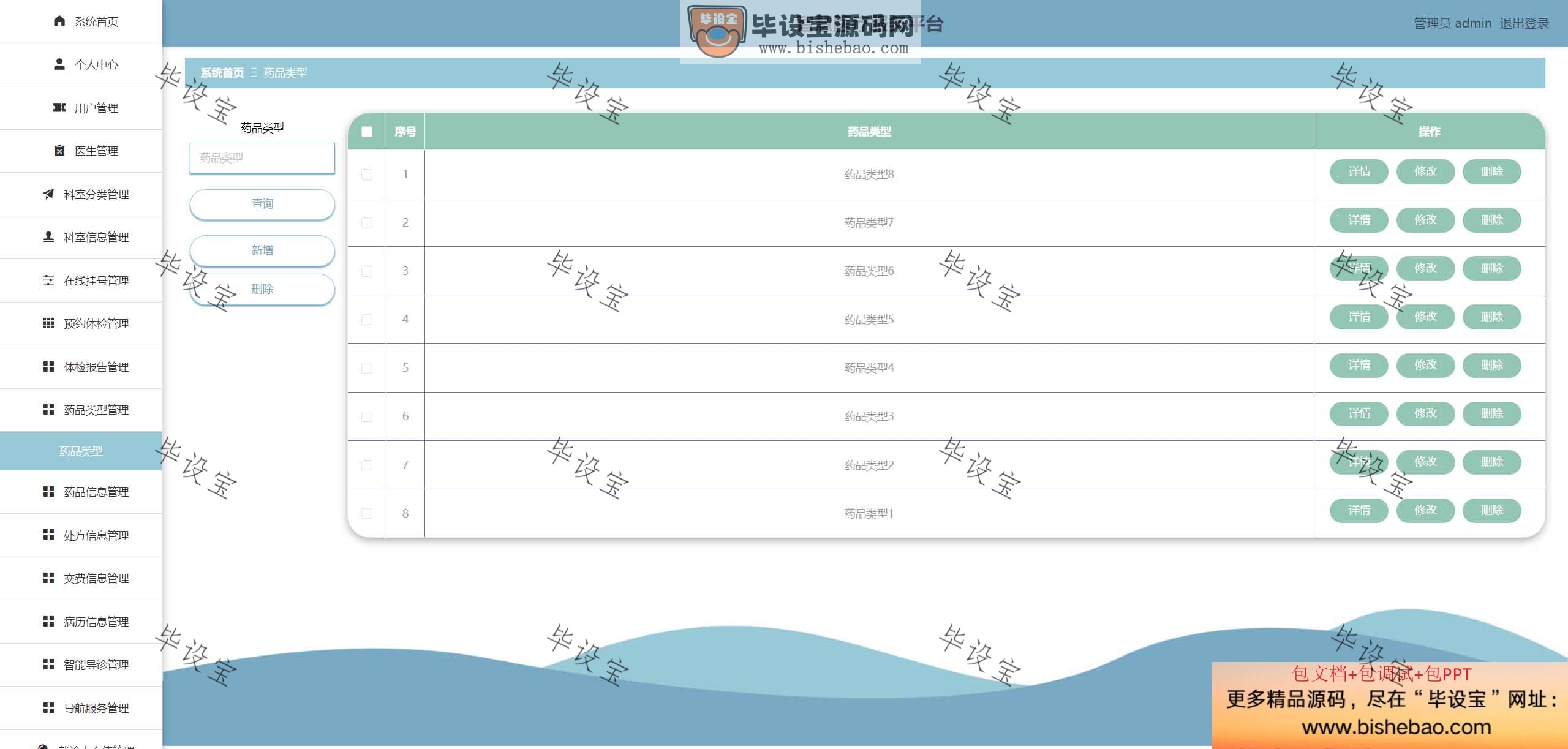This screenshot has height=749, width=1568.
Task: Click 修改 for 药品类型4
Action: [1425, 365]
